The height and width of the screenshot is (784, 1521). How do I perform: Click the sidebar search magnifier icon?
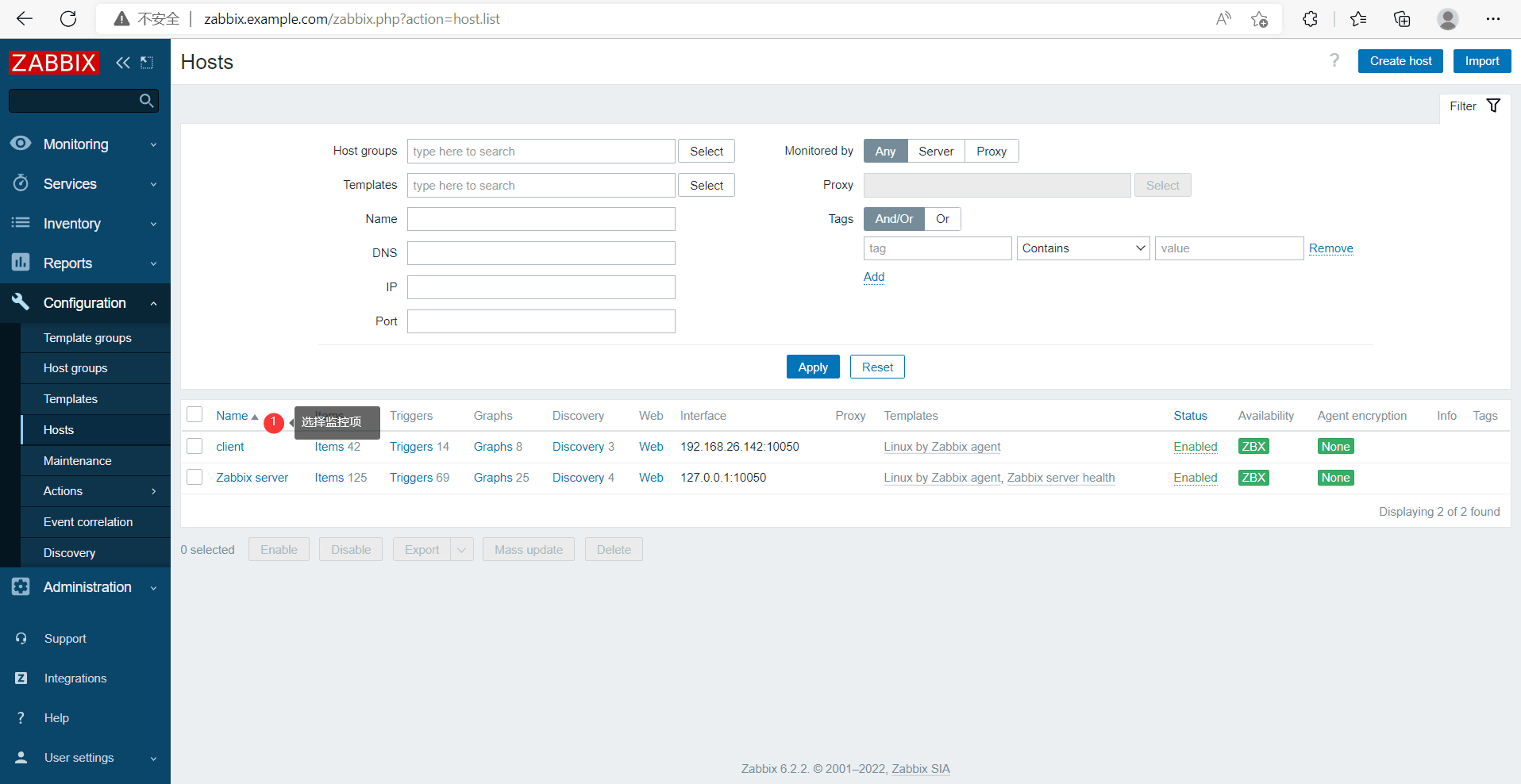(x=146, y=101)
